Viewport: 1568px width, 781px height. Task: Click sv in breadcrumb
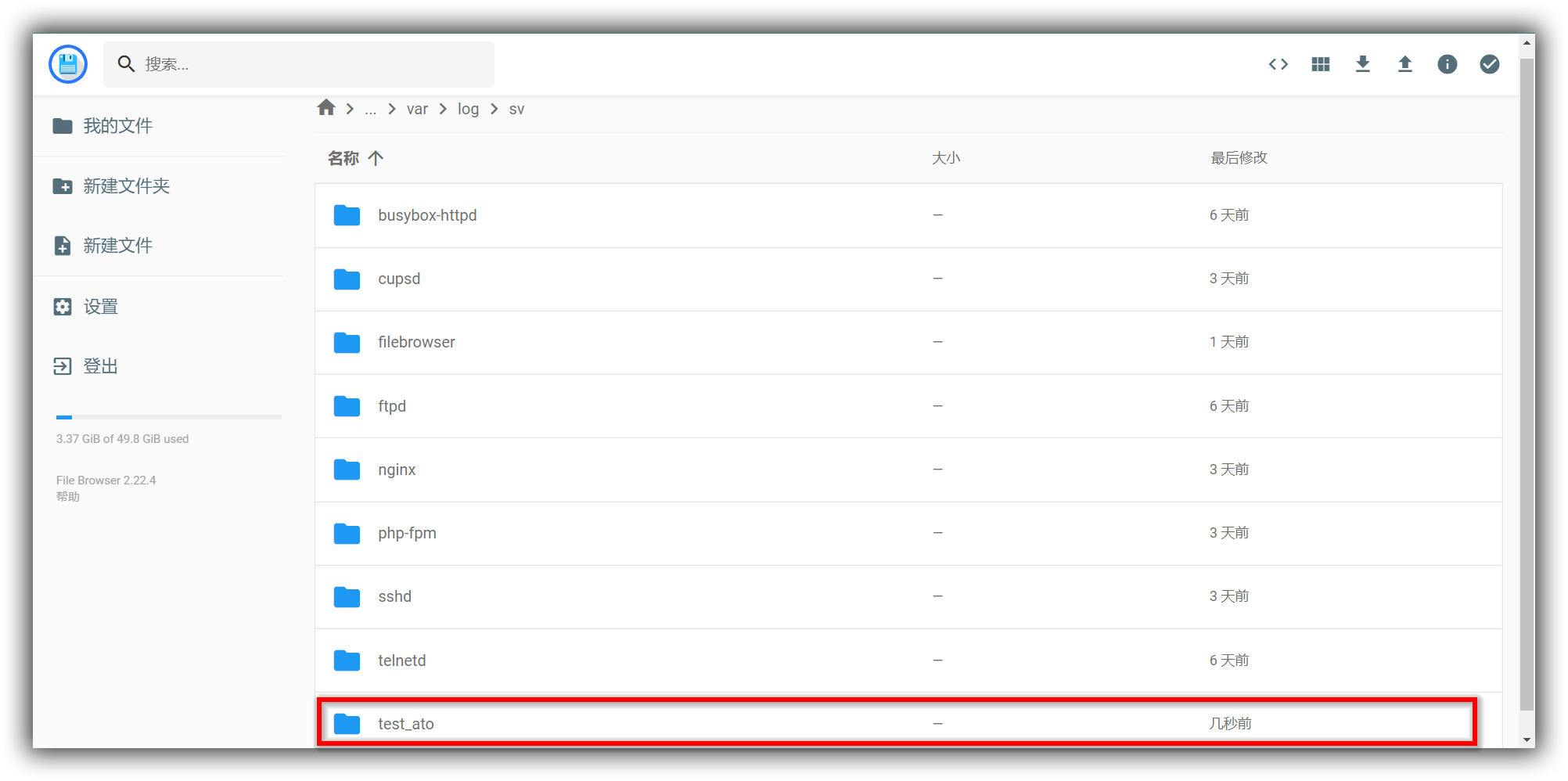pyautogui.click(x=516, y=110)
